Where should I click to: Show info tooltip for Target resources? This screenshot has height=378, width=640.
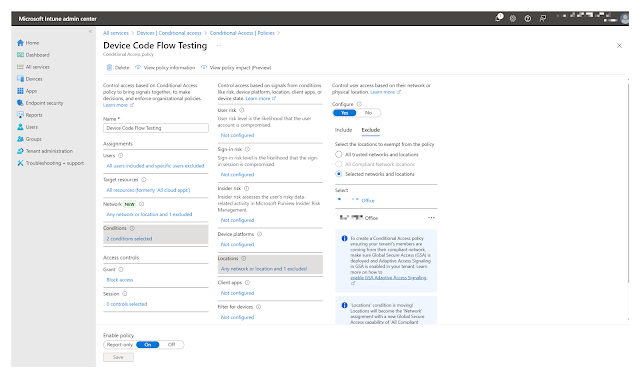pyautogui.click(x=144, y=180)
